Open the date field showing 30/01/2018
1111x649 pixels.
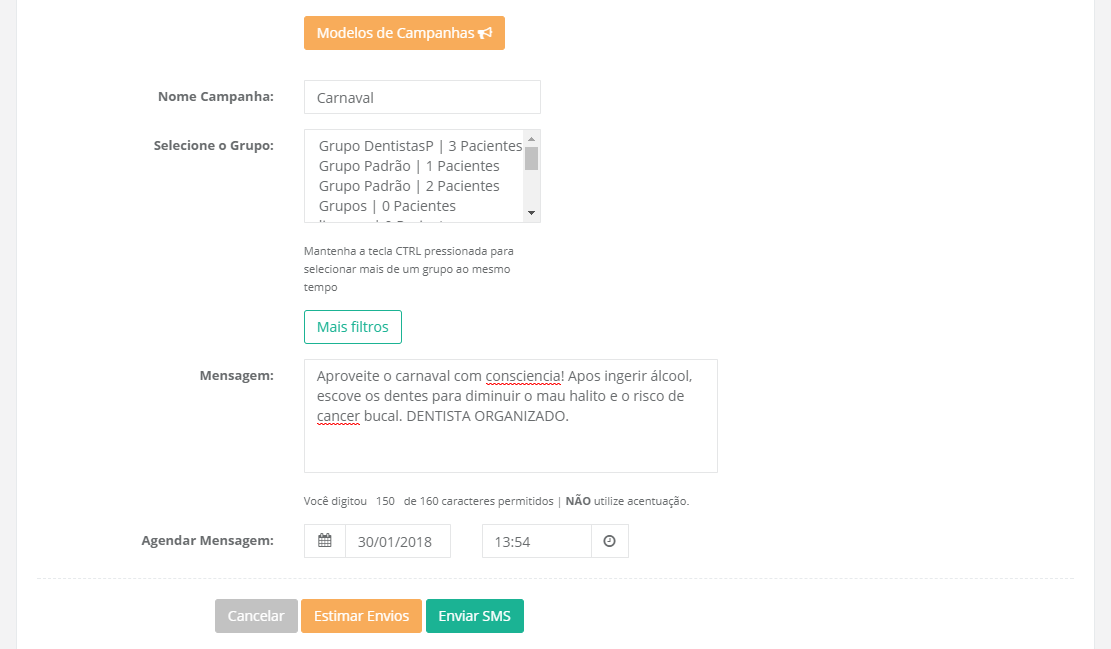(x=397, y=541)
